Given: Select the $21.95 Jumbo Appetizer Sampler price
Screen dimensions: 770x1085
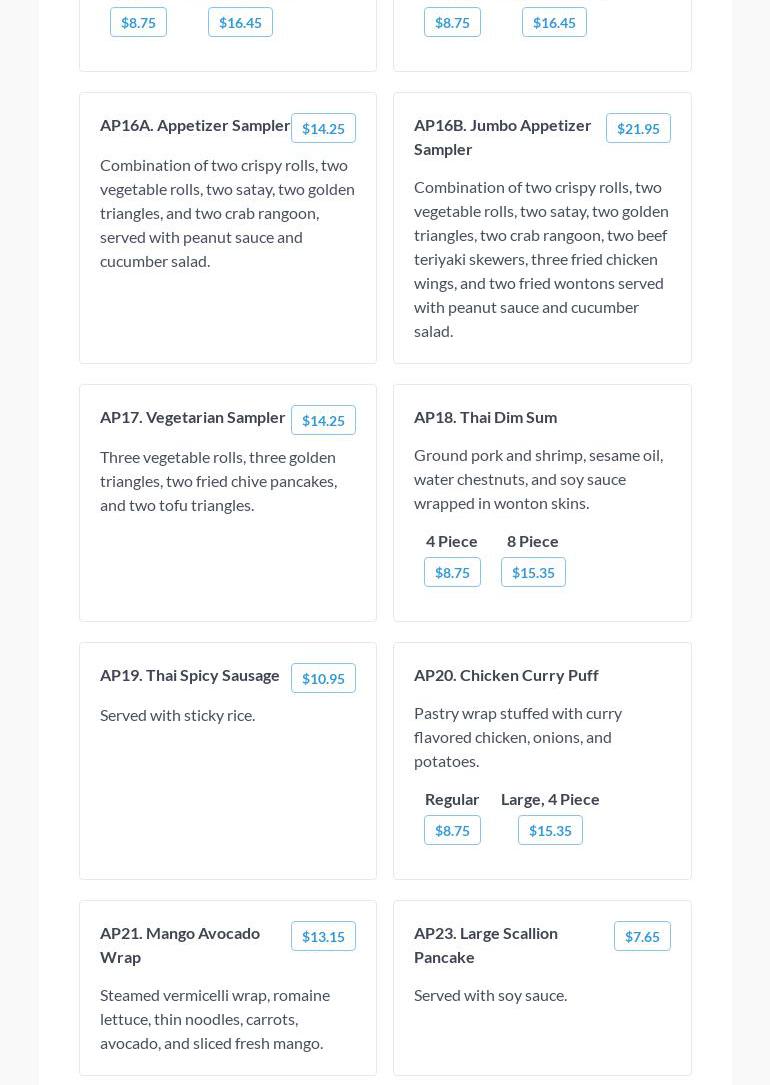Looking at the screenshot, I should pyautogui.click(x=638, y=128).
